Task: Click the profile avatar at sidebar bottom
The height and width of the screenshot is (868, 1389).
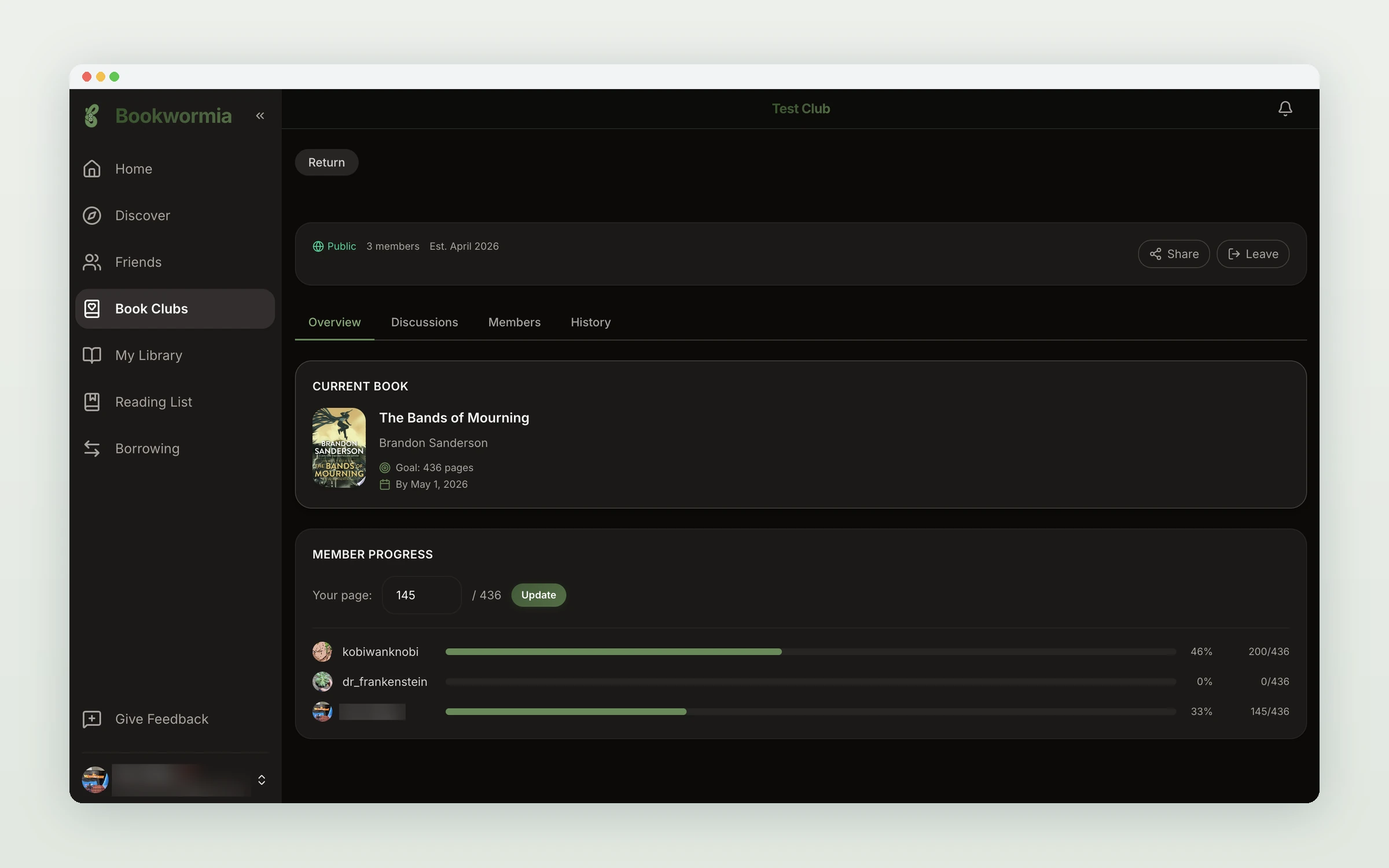Action: [95, 779]
